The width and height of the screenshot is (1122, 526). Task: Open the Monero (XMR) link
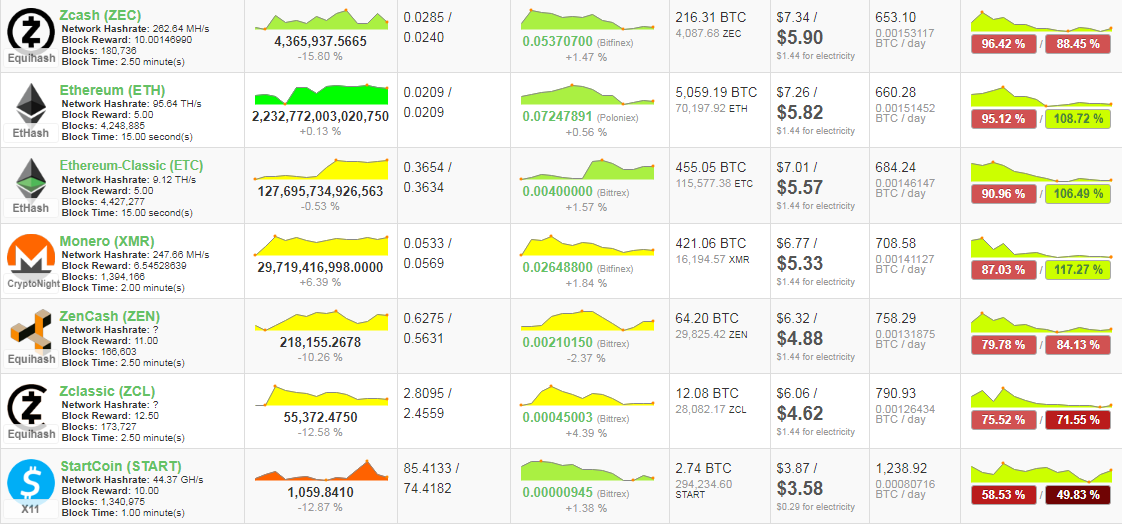pyautogui.click(x=107, y=240)
